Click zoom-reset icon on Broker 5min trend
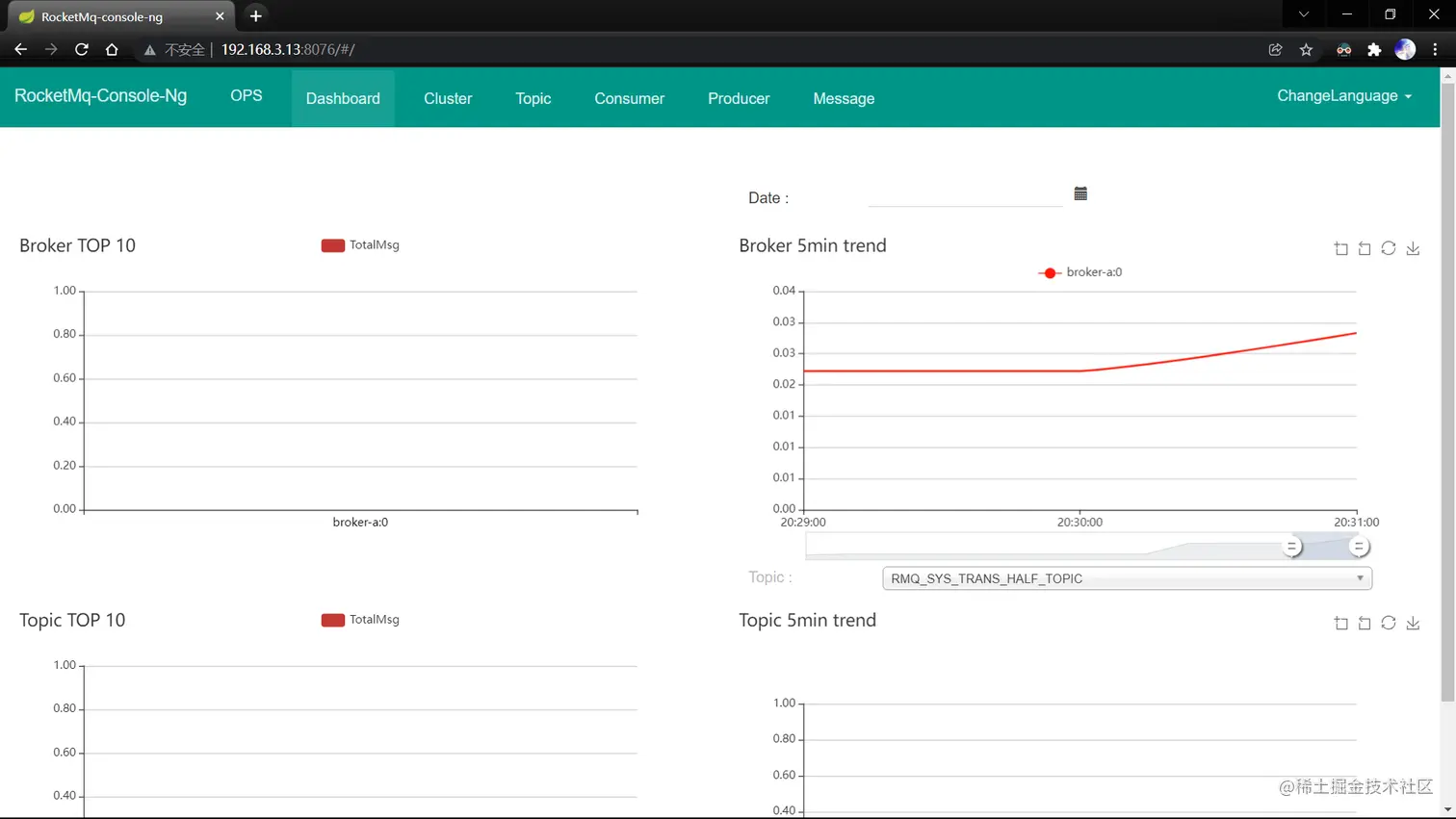 pyautogui.click(x=1365, y=248)
